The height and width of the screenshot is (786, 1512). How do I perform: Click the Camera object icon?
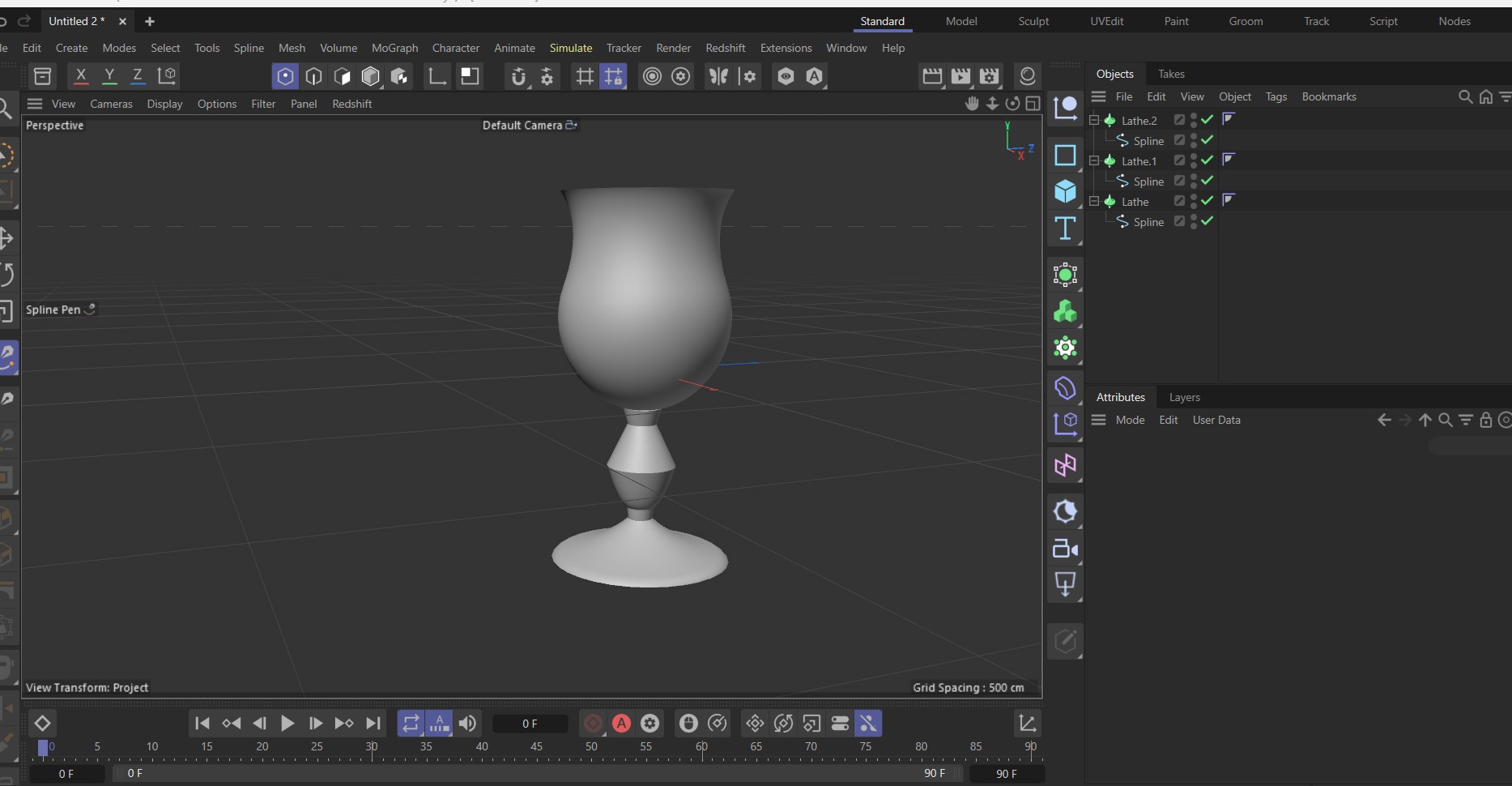point(1065,549)
